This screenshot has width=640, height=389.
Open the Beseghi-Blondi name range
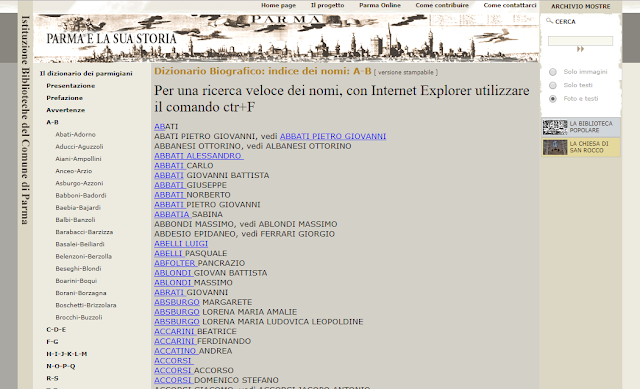(78, 269)
